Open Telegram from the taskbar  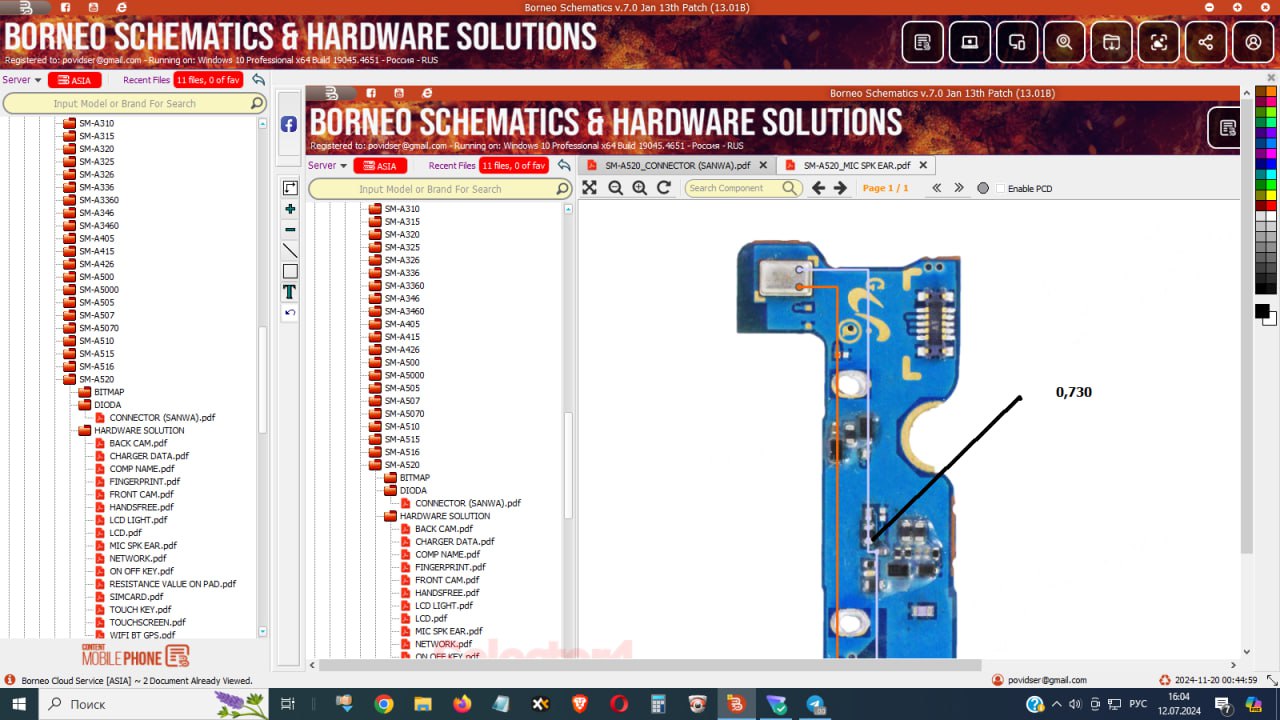click(x=815, y=704)
